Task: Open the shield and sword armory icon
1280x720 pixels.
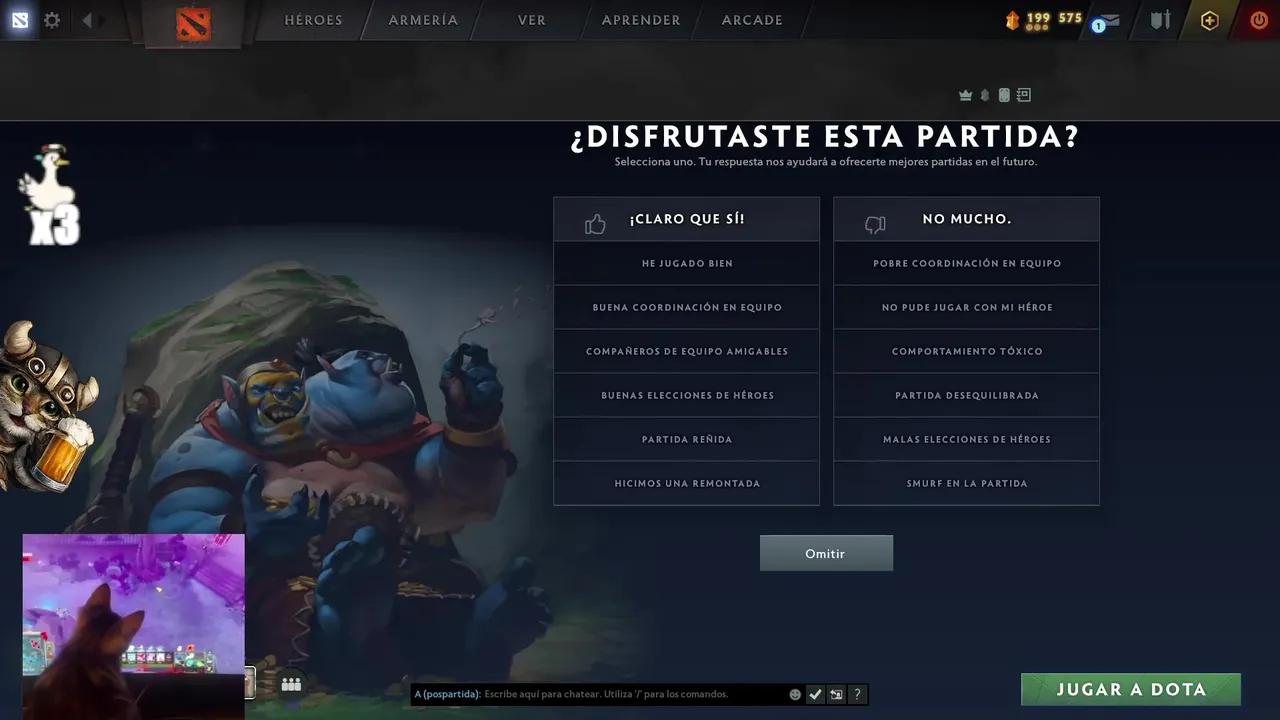Action: point(1159,20)
